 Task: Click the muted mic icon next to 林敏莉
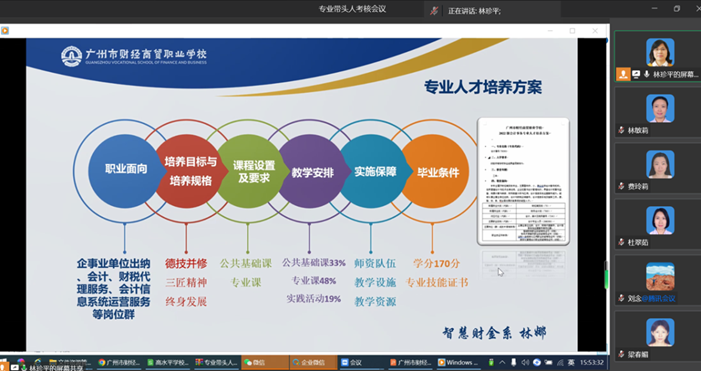(x=621, y=130)
